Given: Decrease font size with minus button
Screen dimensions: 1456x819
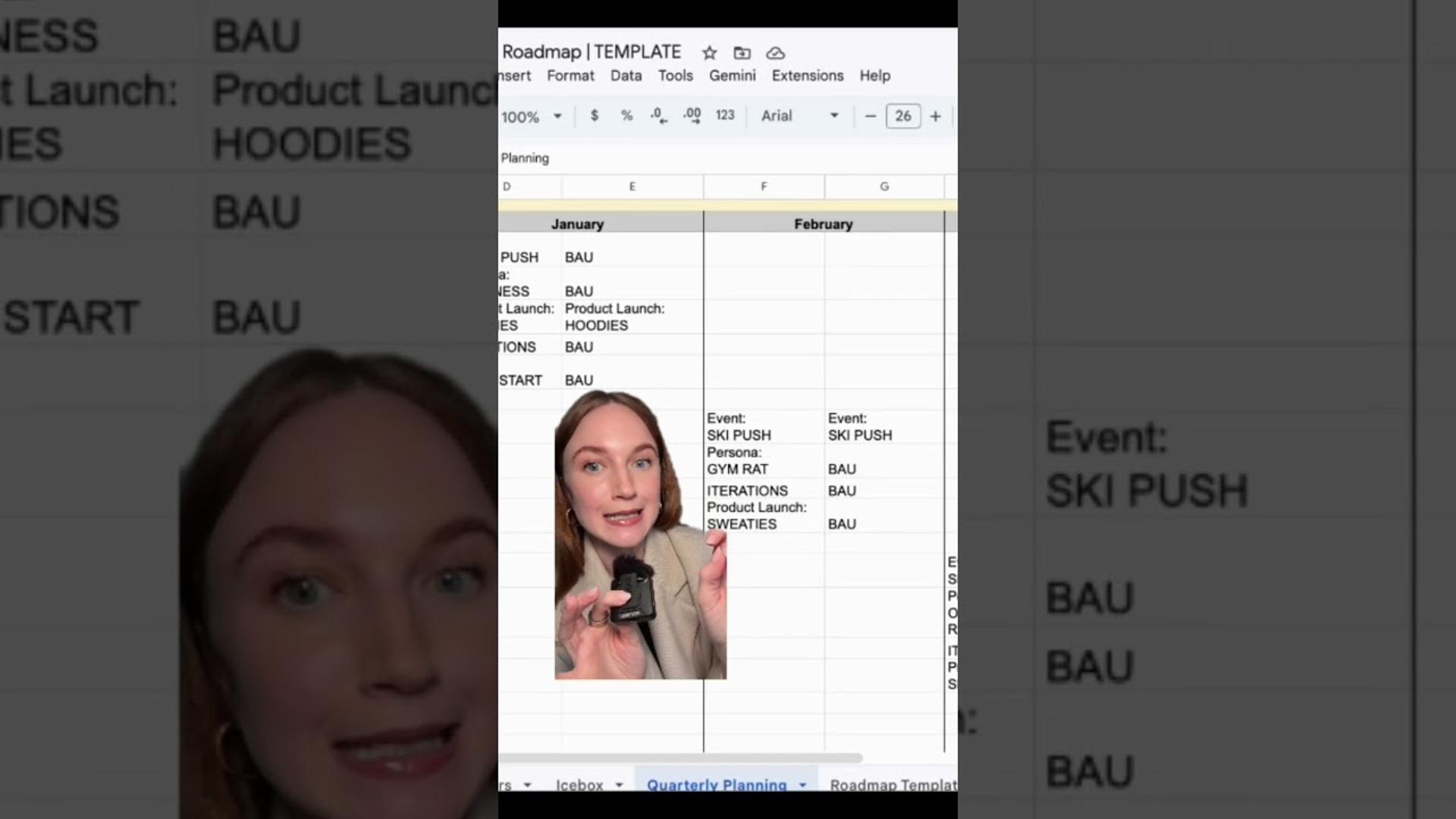Looking at the screenshot, I should [x=870, y=116].
